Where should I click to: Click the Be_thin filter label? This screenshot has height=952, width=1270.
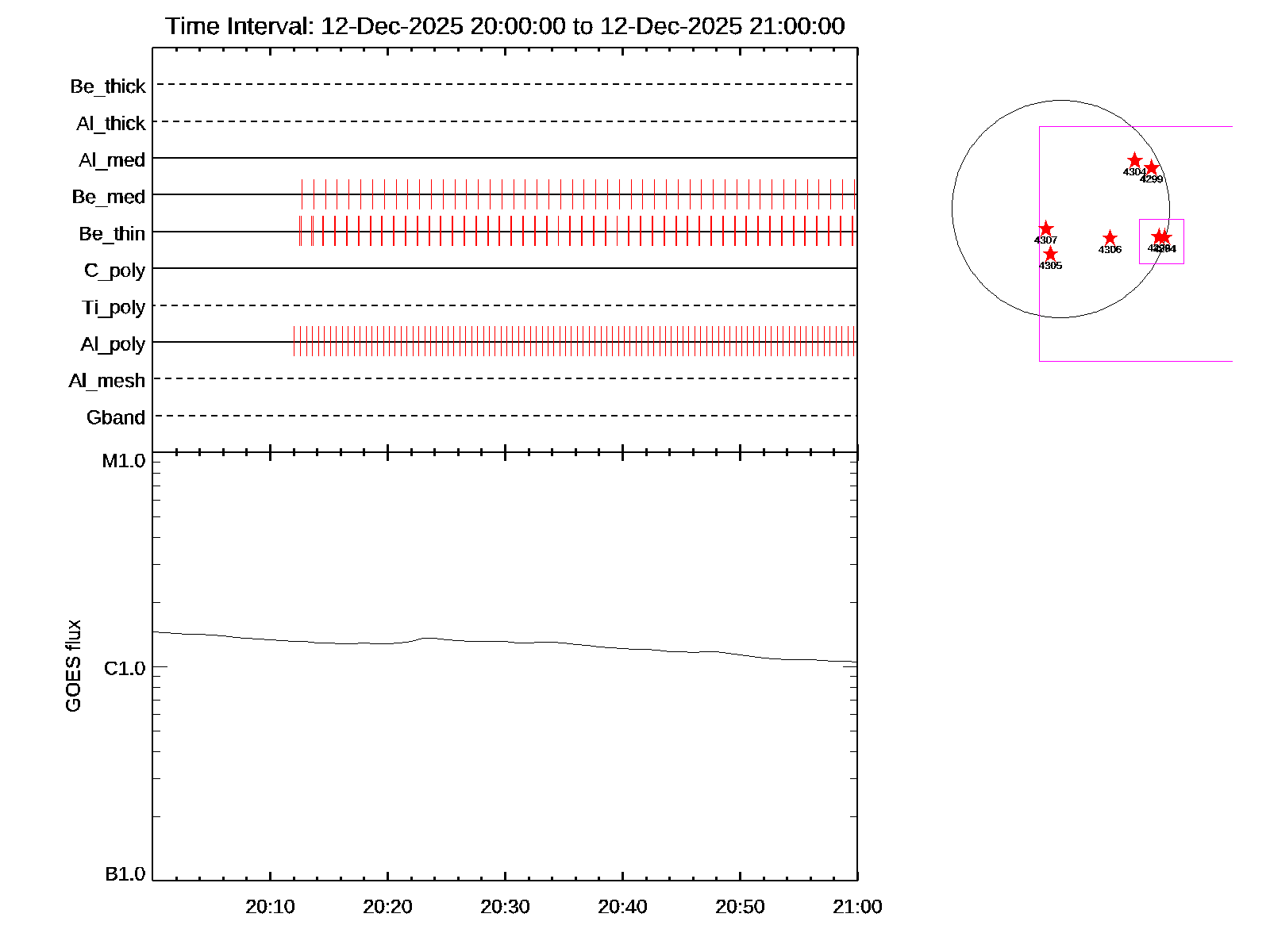click(x=112, y=234)
